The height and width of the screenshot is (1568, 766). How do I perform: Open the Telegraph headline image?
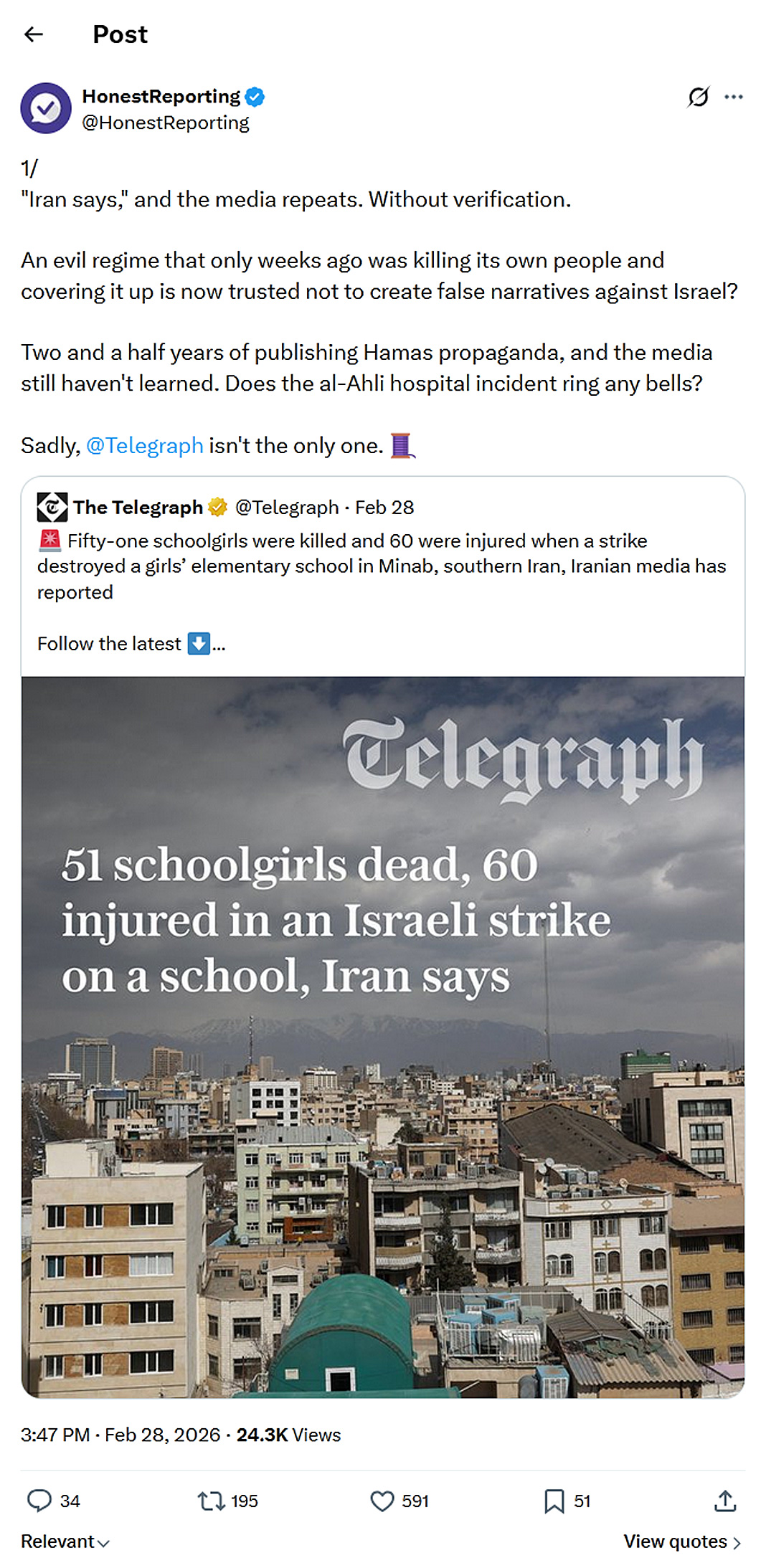383,1037
